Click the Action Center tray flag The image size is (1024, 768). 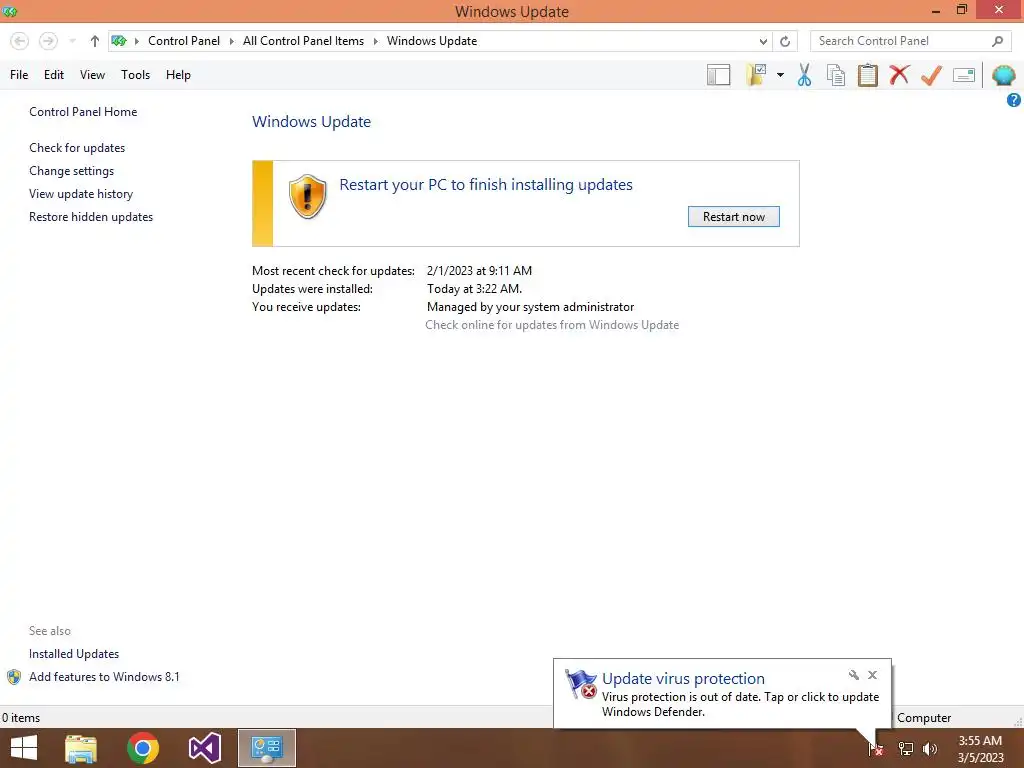[876, 749]
